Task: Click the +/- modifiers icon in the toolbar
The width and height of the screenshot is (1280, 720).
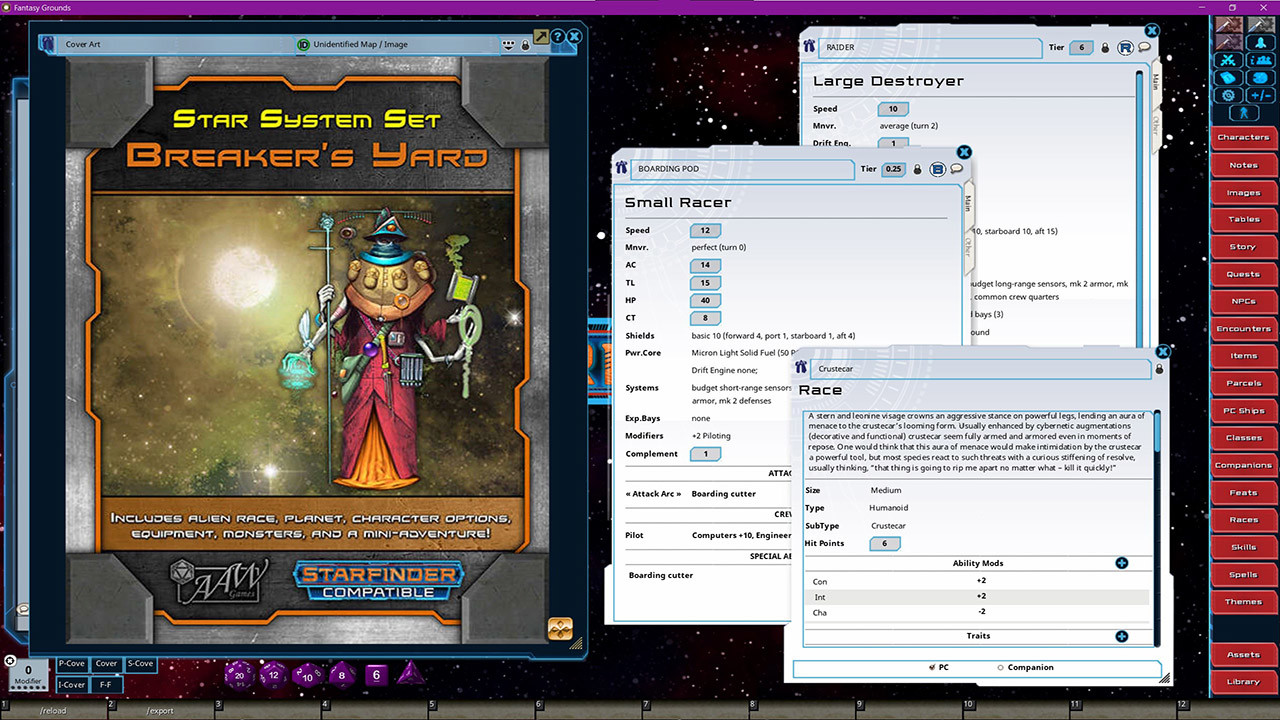Action: [1261, 94]
